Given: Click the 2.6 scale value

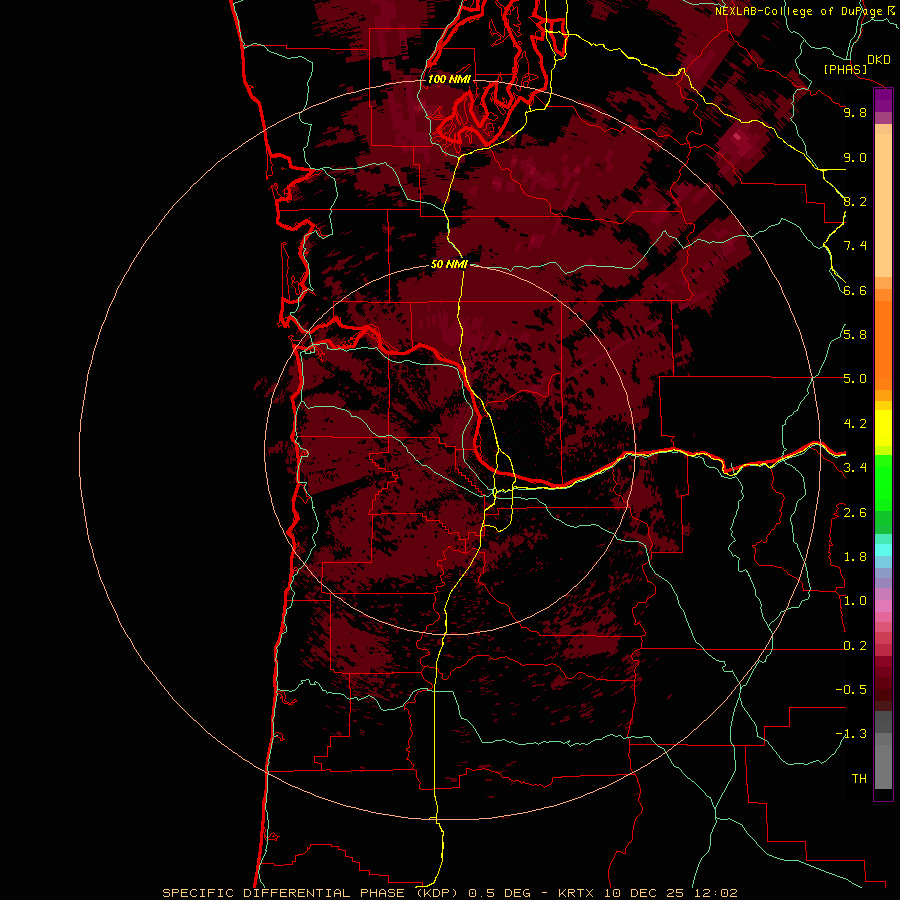Looking at the screenshot, I should pyautogui.click(x=855, y=513).
